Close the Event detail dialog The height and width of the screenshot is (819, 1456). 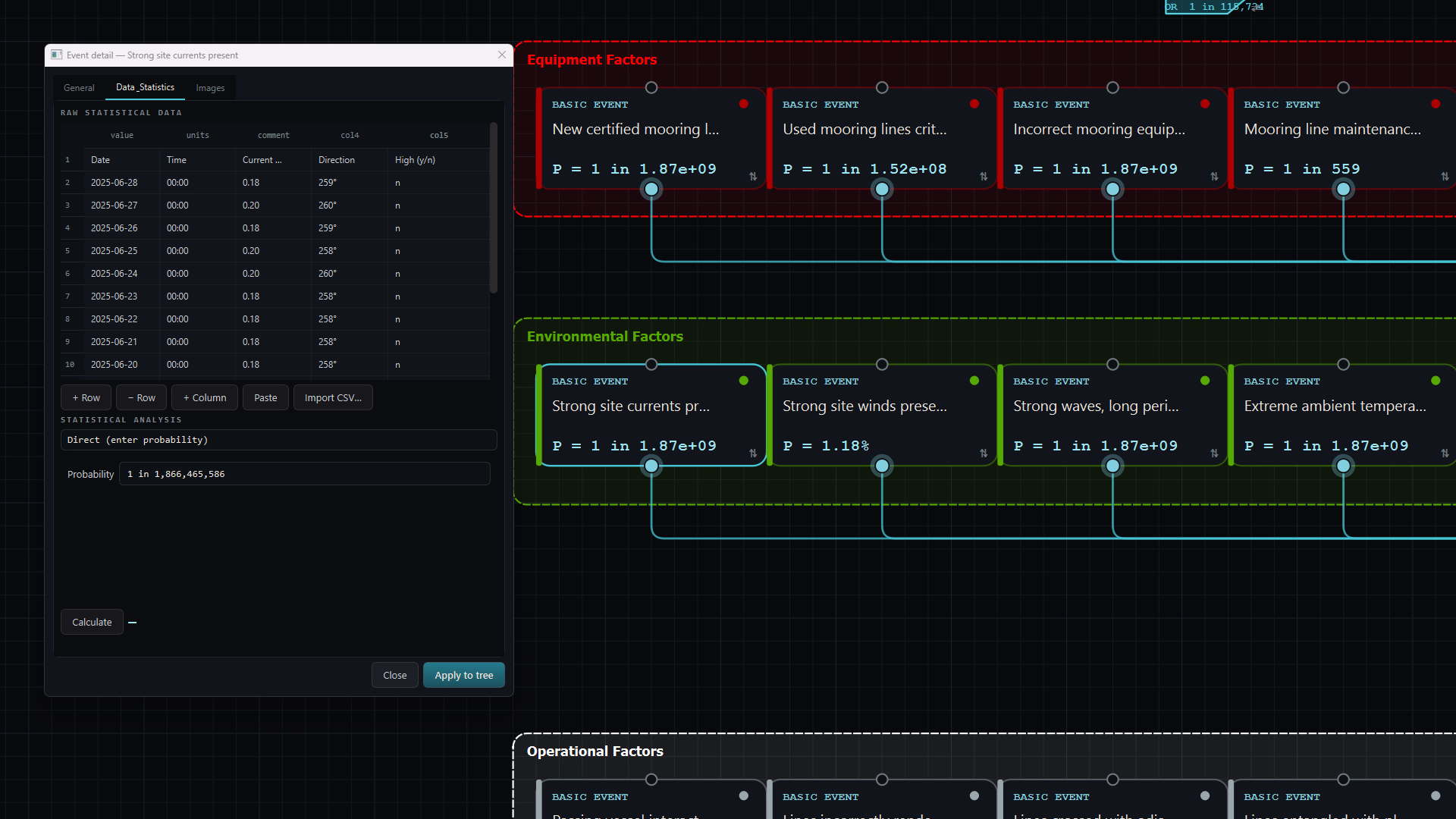[x=502, y=55]
